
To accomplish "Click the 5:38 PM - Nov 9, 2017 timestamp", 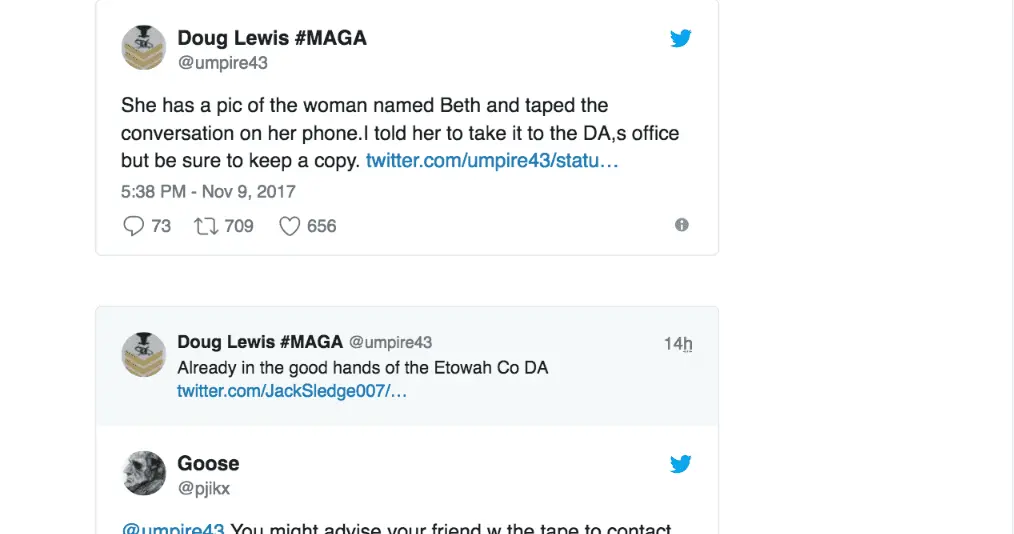I will [208, 191].
